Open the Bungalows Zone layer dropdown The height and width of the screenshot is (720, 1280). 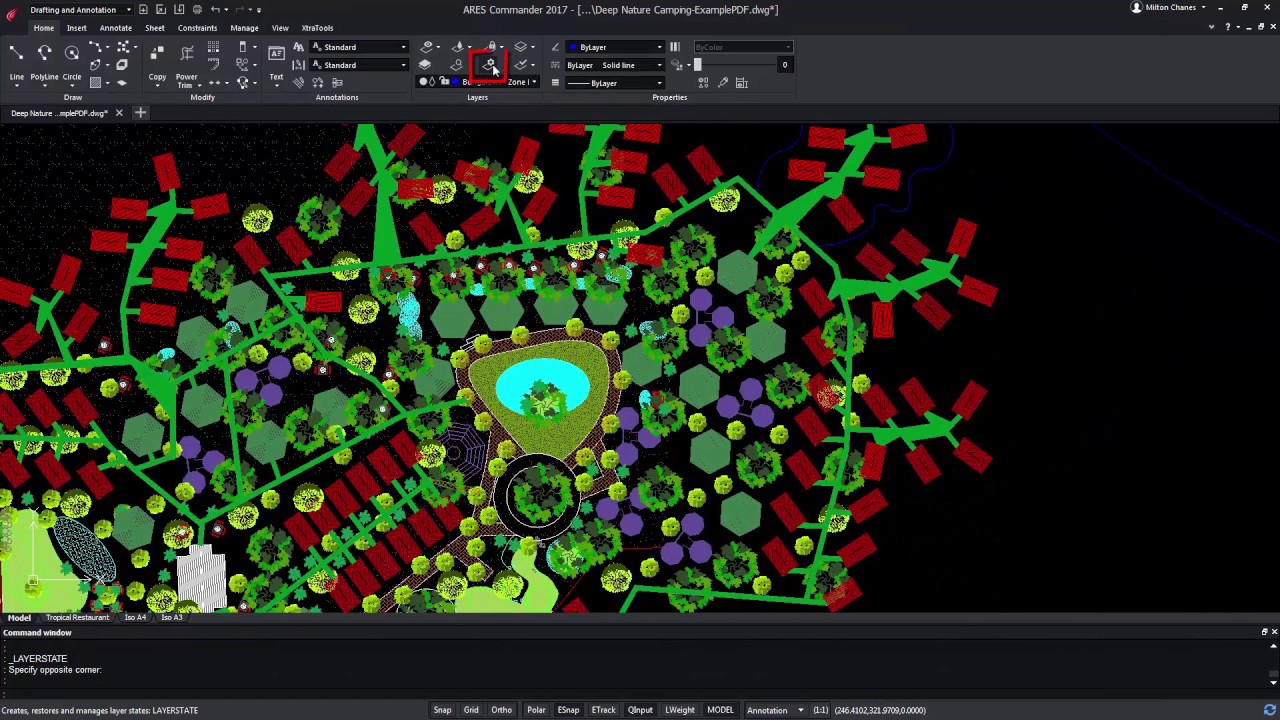click(x=533, y=82)
